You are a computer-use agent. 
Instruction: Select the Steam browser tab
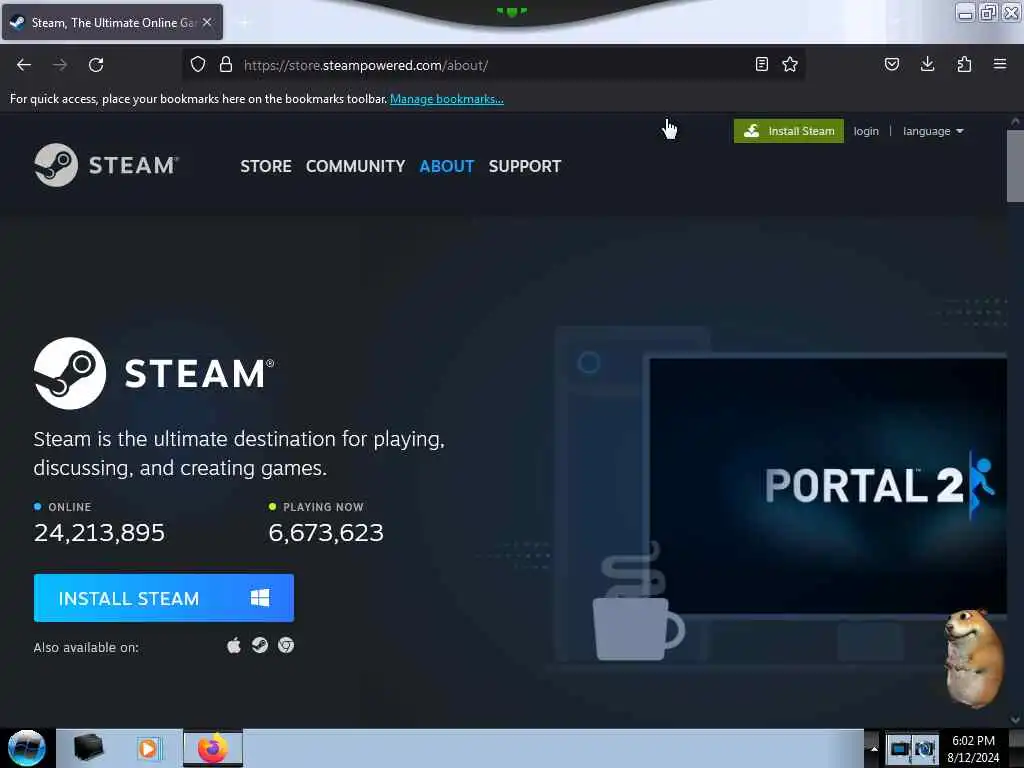[x=112, y=22]
